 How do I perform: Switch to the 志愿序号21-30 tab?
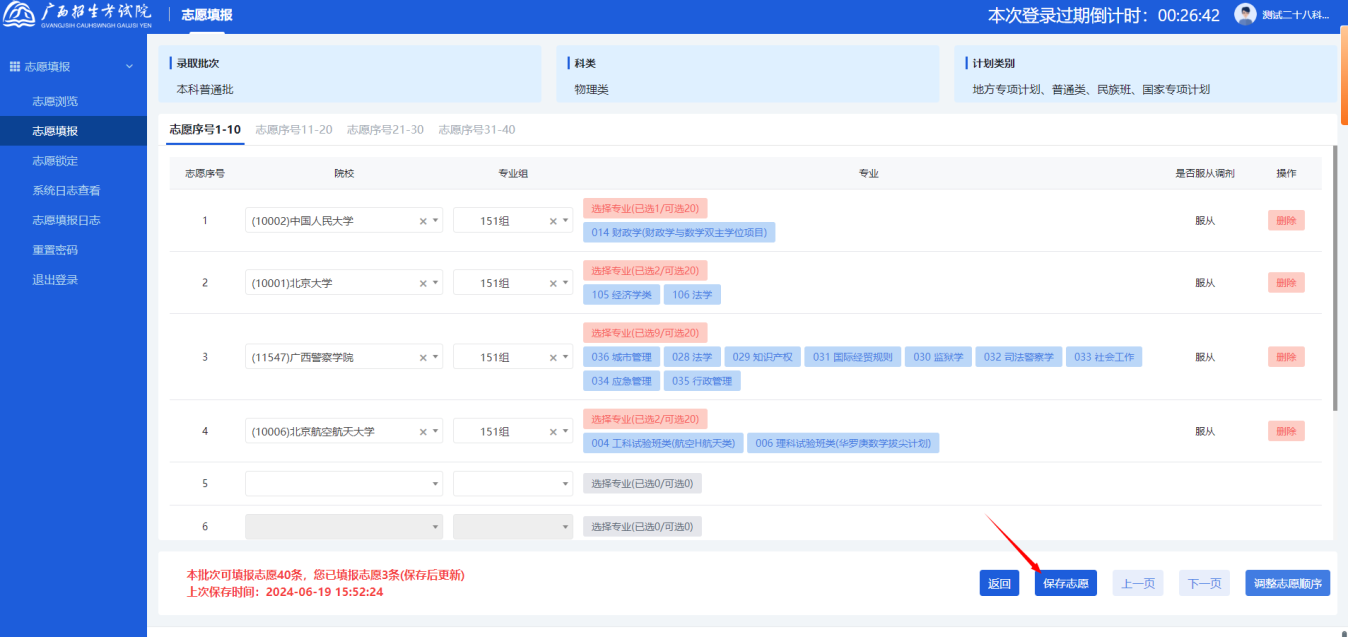(x=385, y=129)
